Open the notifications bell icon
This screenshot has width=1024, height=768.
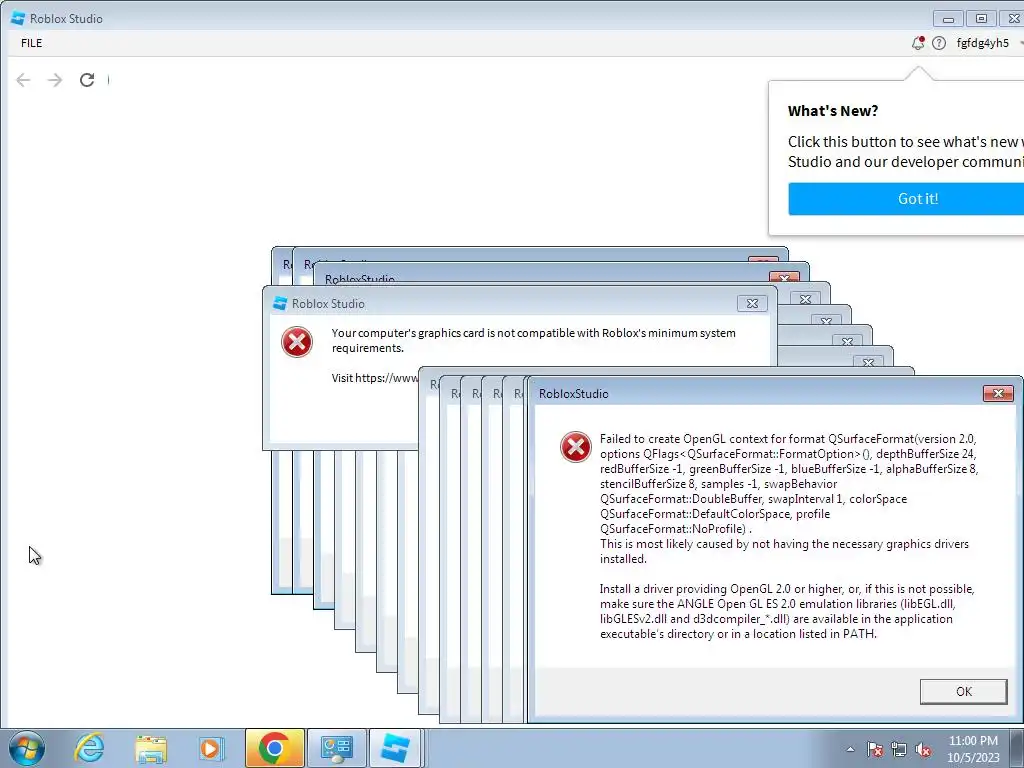[918, 43]
